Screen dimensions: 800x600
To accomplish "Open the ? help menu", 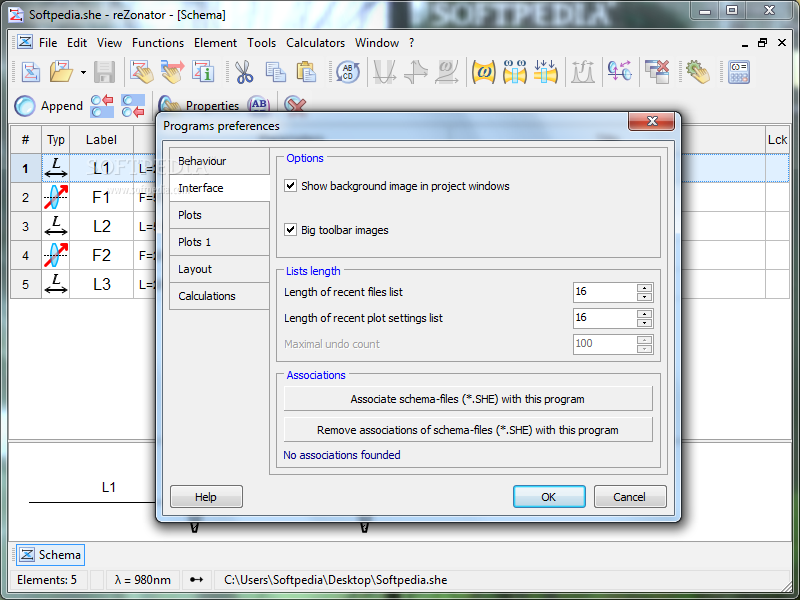I will (x=411, y=43).
